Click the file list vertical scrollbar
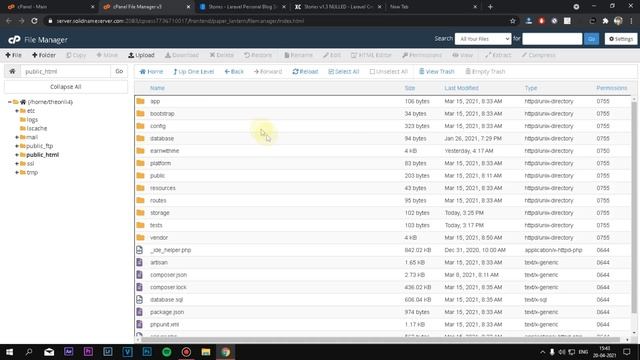This screenshot has height=360, width=640. click(x=634, y=208)
